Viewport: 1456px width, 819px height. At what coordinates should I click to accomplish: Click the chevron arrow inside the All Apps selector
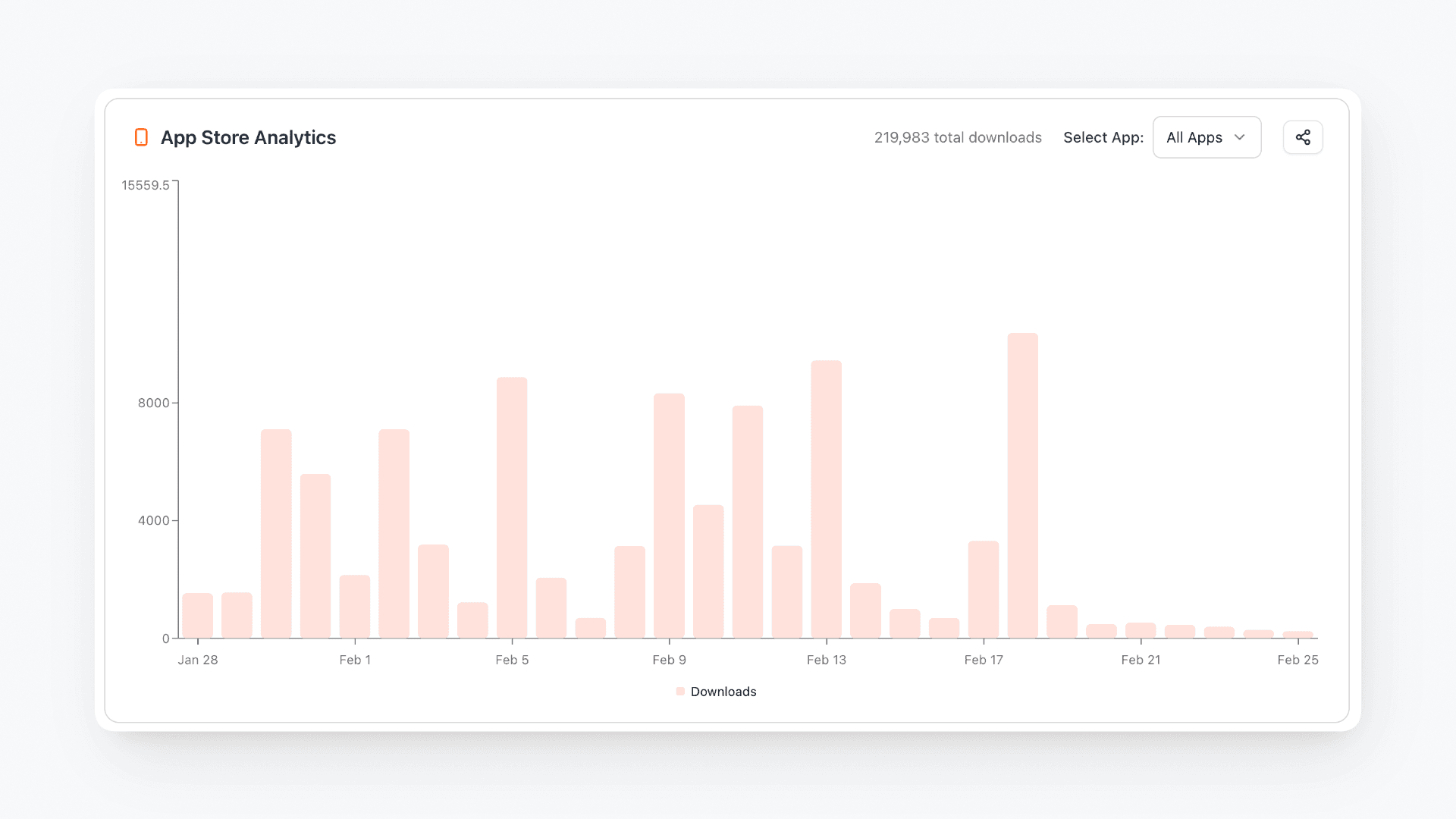point(1241,137)
